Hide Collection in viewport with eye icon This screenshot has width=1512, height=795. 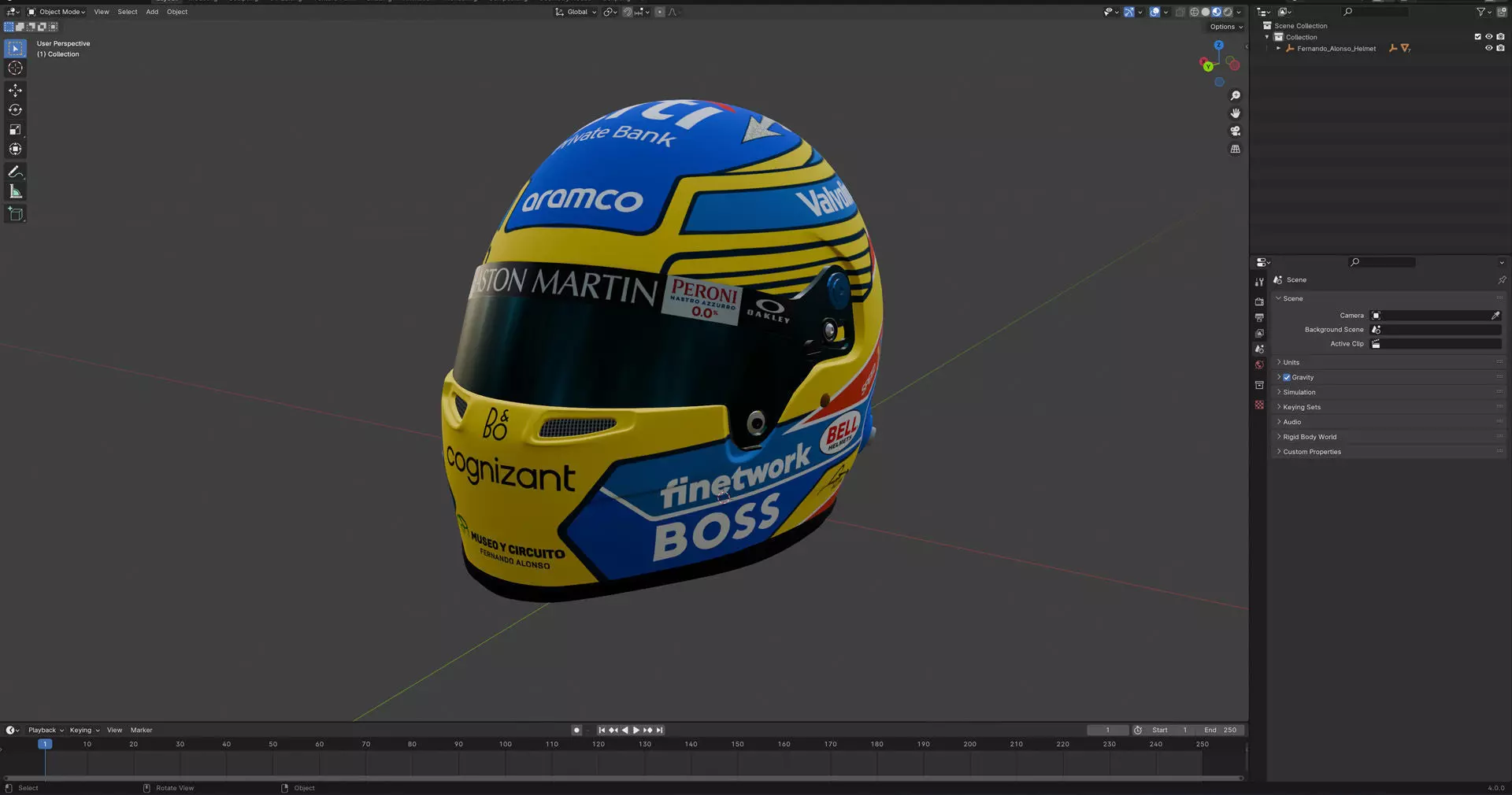[1488, 37]
